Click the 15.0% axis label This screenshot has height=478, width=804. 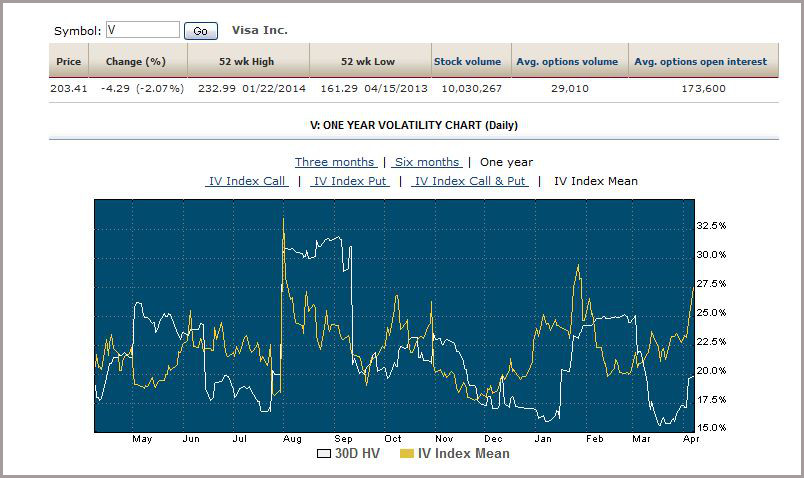click(x=711, y=427)
